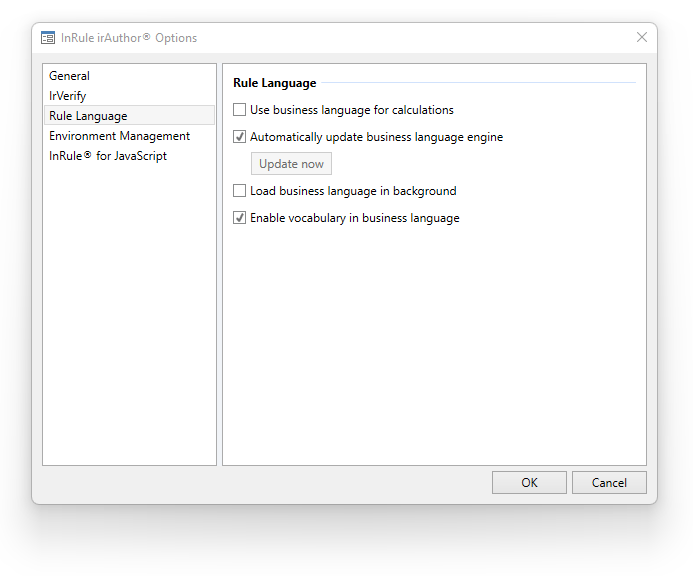Open the IrVerify options page

click(x=68, y=96)
